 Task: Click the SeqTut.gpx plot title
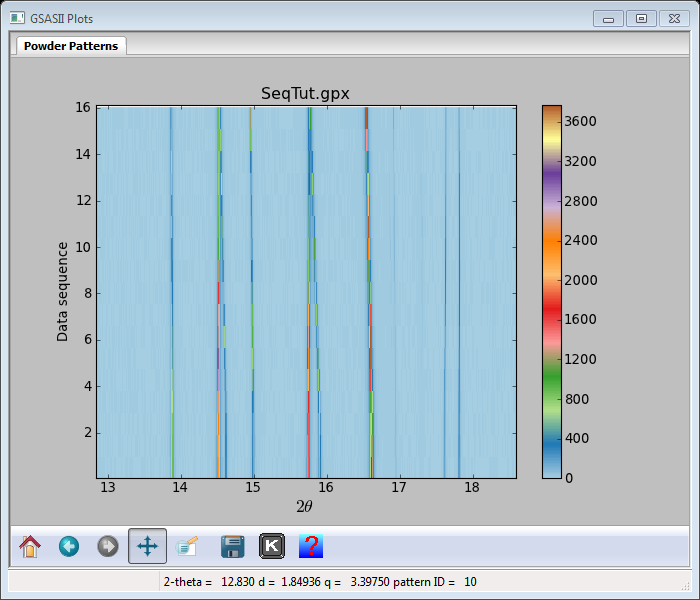[x=305, y=93]
